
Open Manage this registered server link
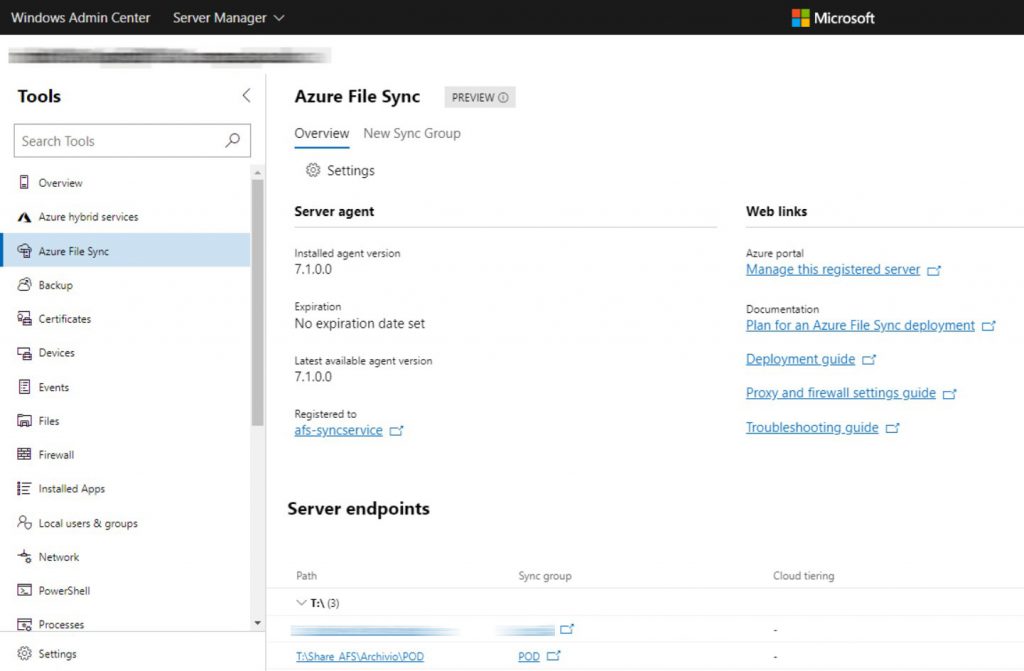833,270
